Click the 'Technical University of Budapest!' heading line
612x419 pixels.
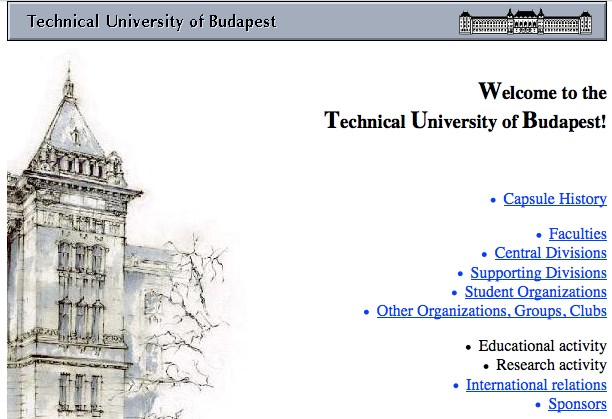(465, 121)
